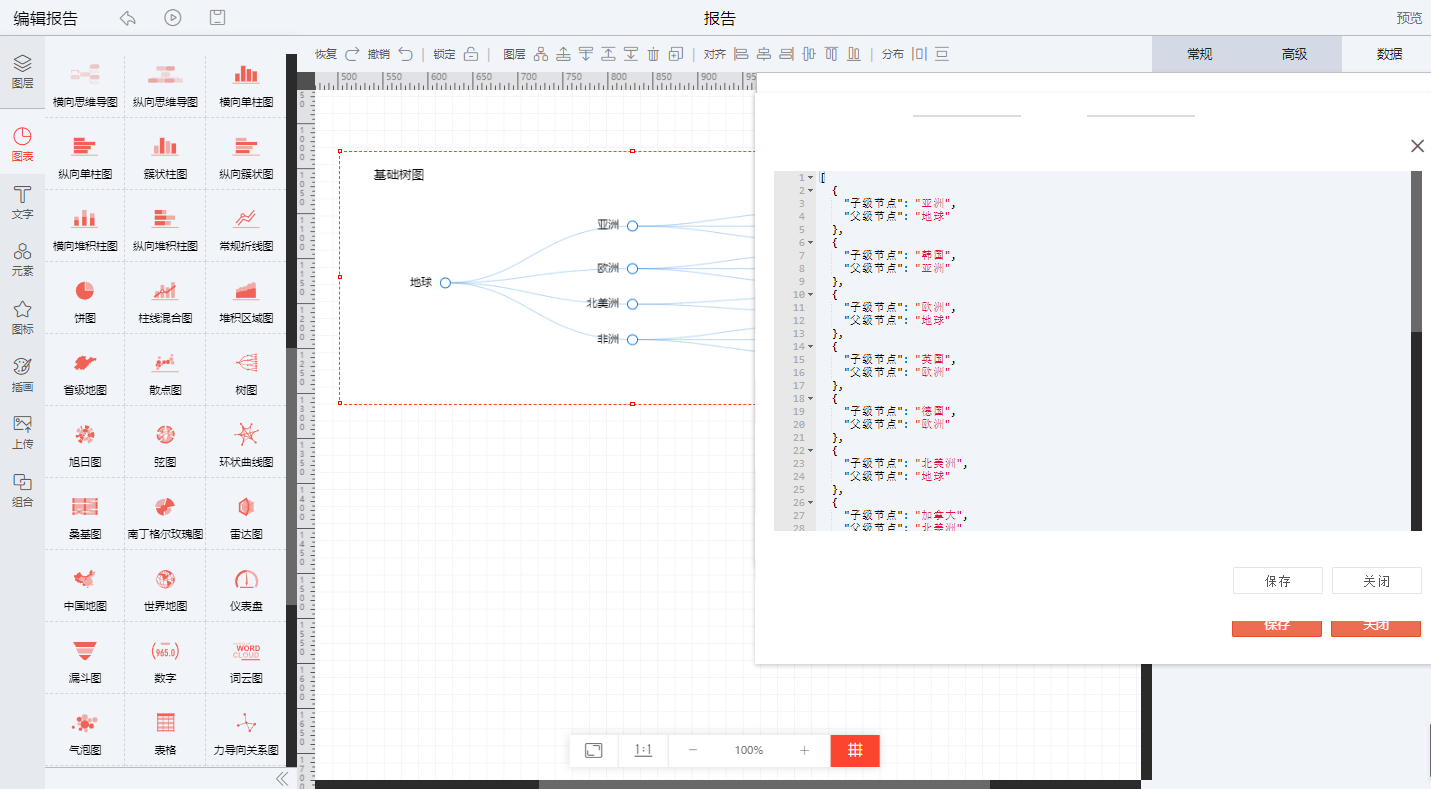
Task: Switch to the 常规 tab
Action: (1199, 54)
